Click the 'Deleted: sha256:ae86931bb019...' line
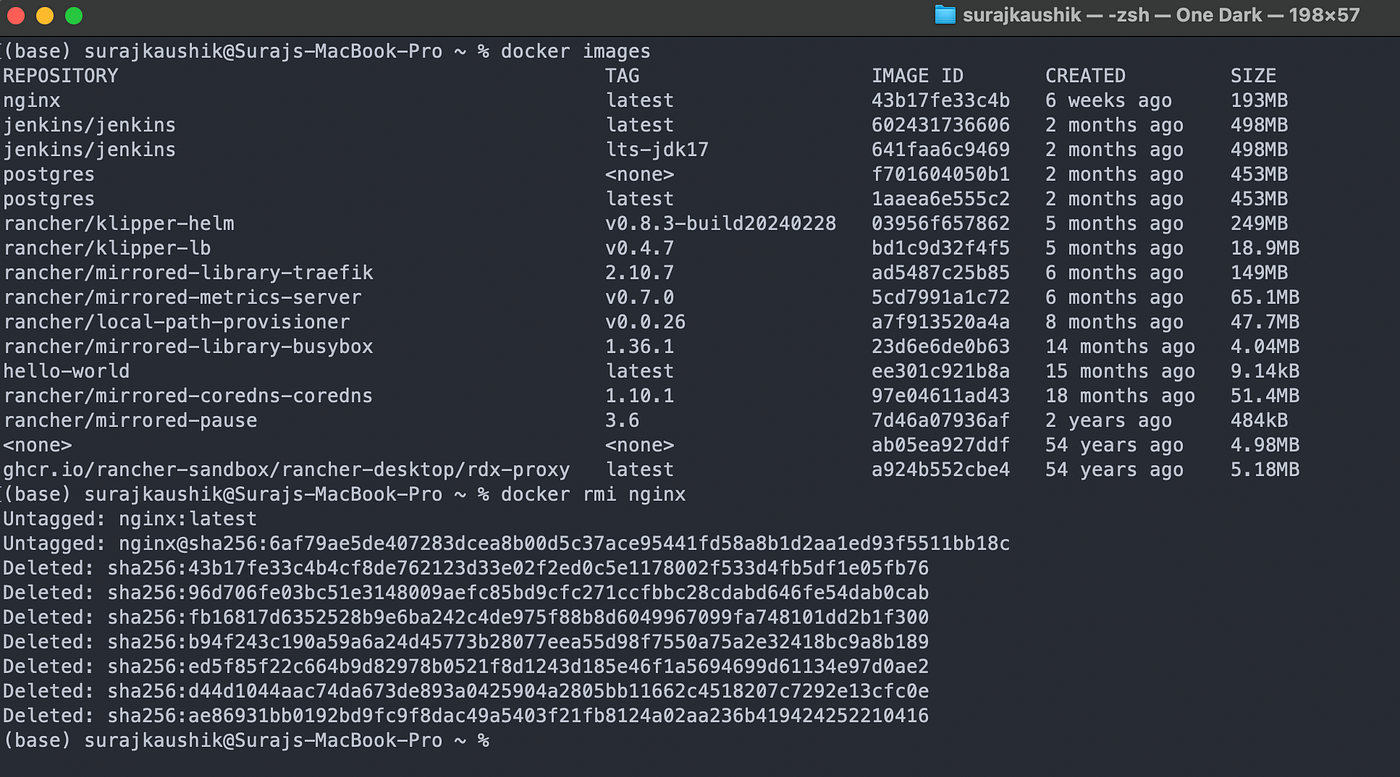Screen dimensions: 1400x777 [x=466, y=716]
